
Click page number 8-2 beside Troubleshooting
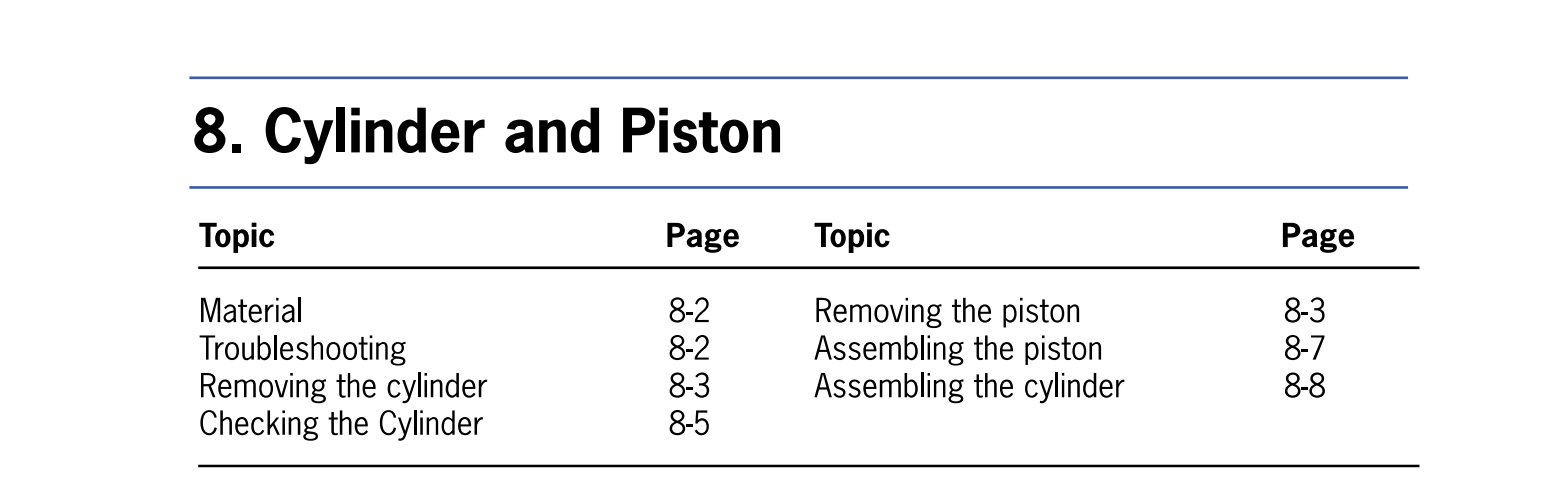pos(688,349)
